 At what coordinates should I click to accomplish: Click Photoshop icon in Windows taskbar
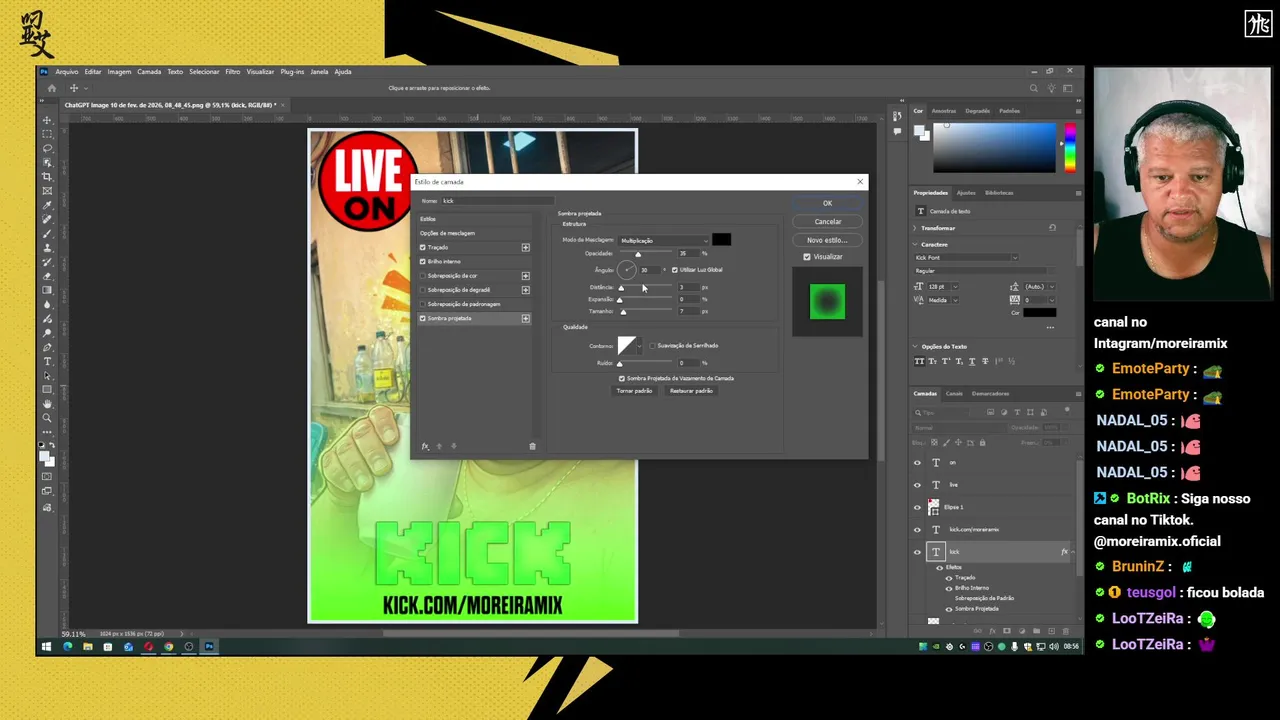coord(209,647)
